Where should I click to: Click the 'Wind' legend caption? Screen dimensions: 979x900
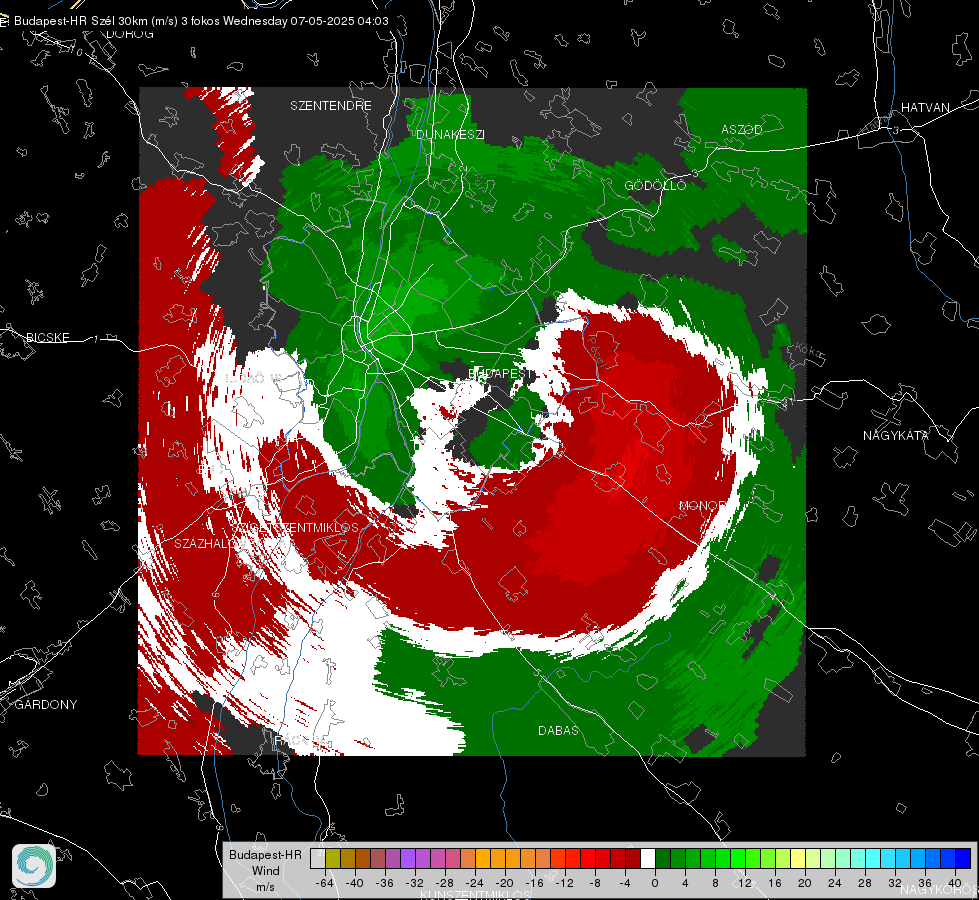tap(265, 871)
